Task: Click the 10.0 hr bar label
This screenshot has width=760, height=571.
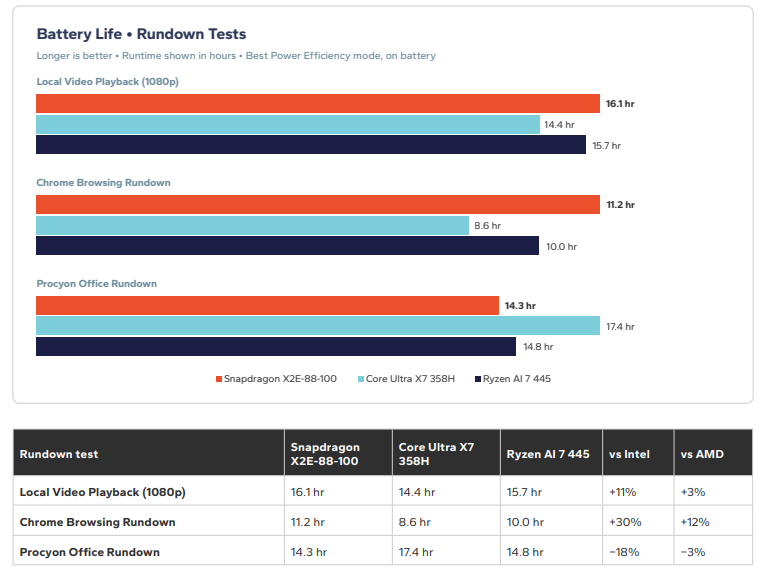Action: pos(561,247)
